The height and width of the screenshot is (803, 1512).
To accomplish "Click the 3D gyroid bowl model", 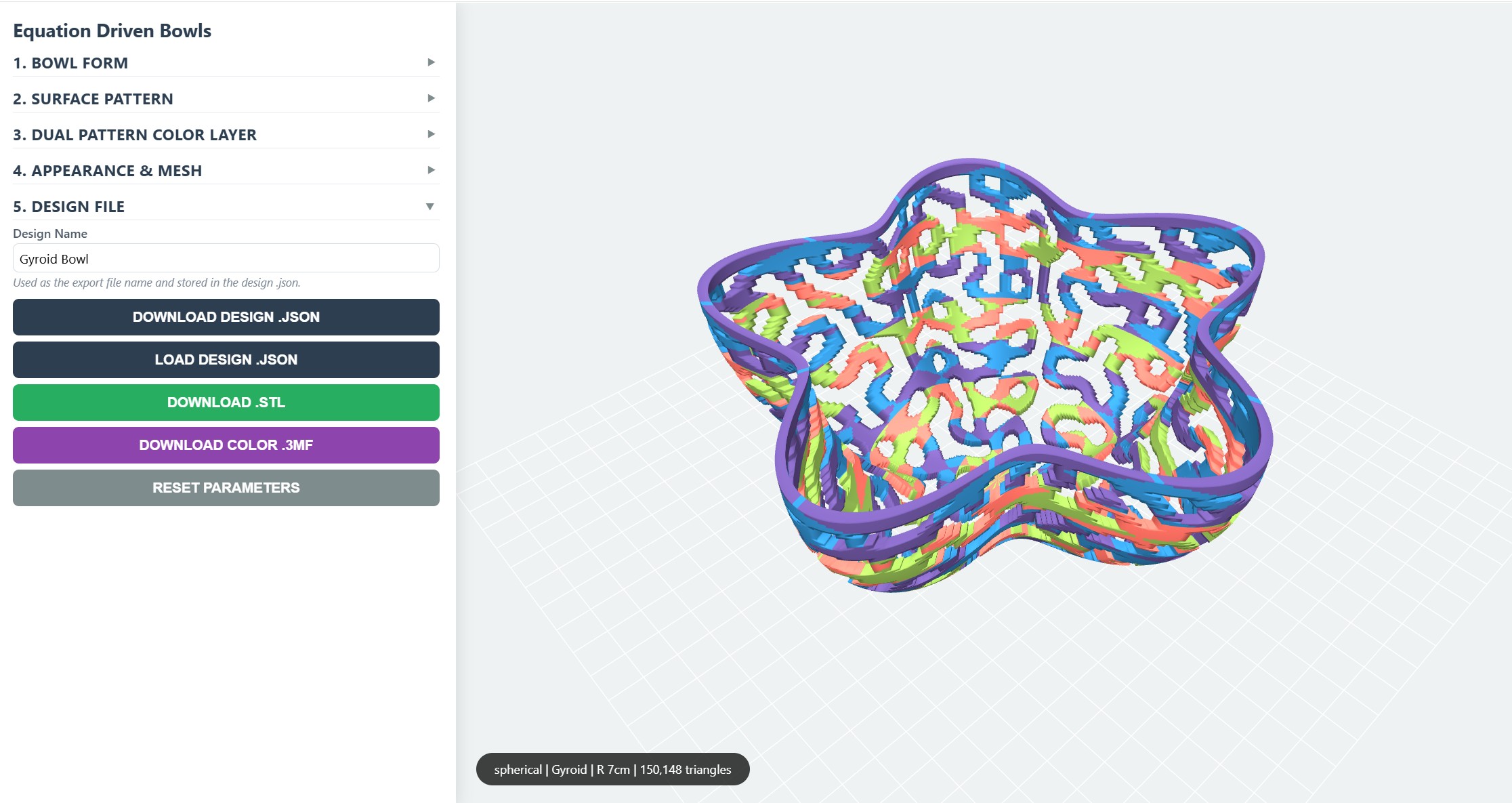I will (986, 376).
